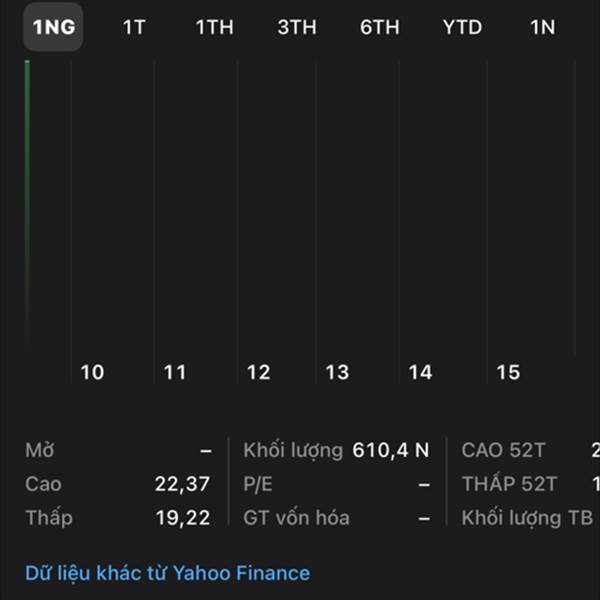Click the 15 hour marker on chart
The image size is (600, 600).
(508, 372)
